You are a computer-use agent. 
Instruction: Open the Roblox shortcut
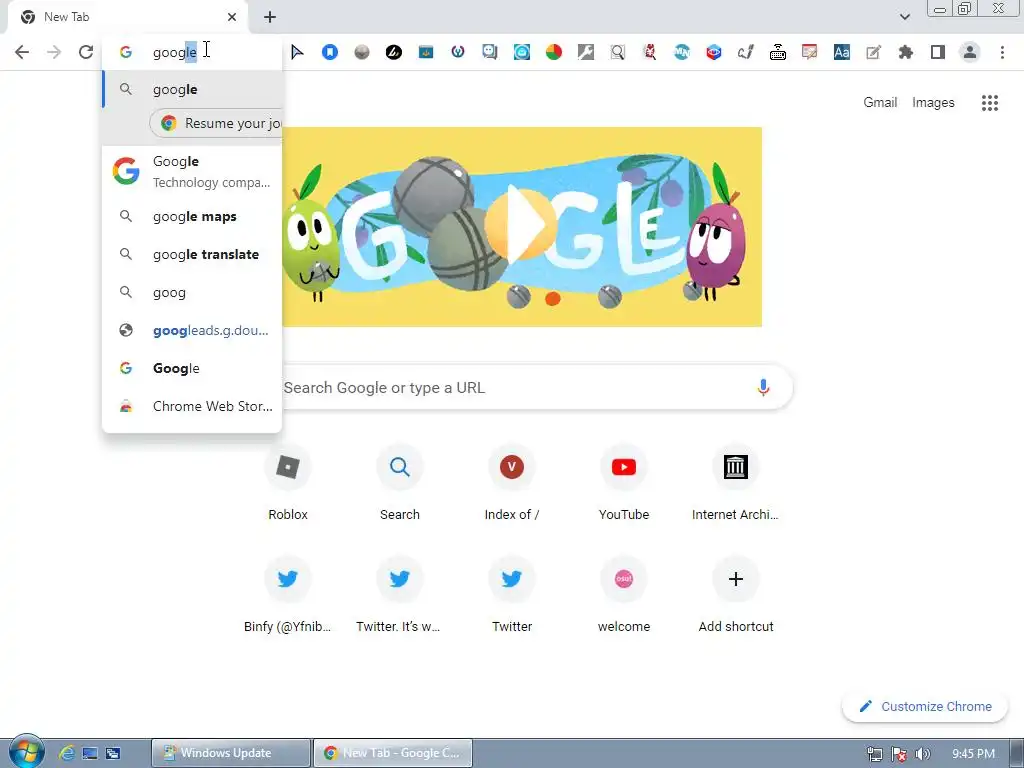pos(288,483)
